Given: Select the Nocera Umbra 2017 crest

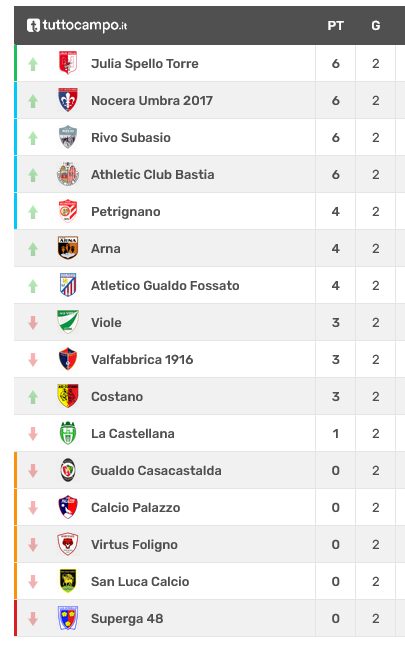Looking at the screenshot, I should pos(68,100).
